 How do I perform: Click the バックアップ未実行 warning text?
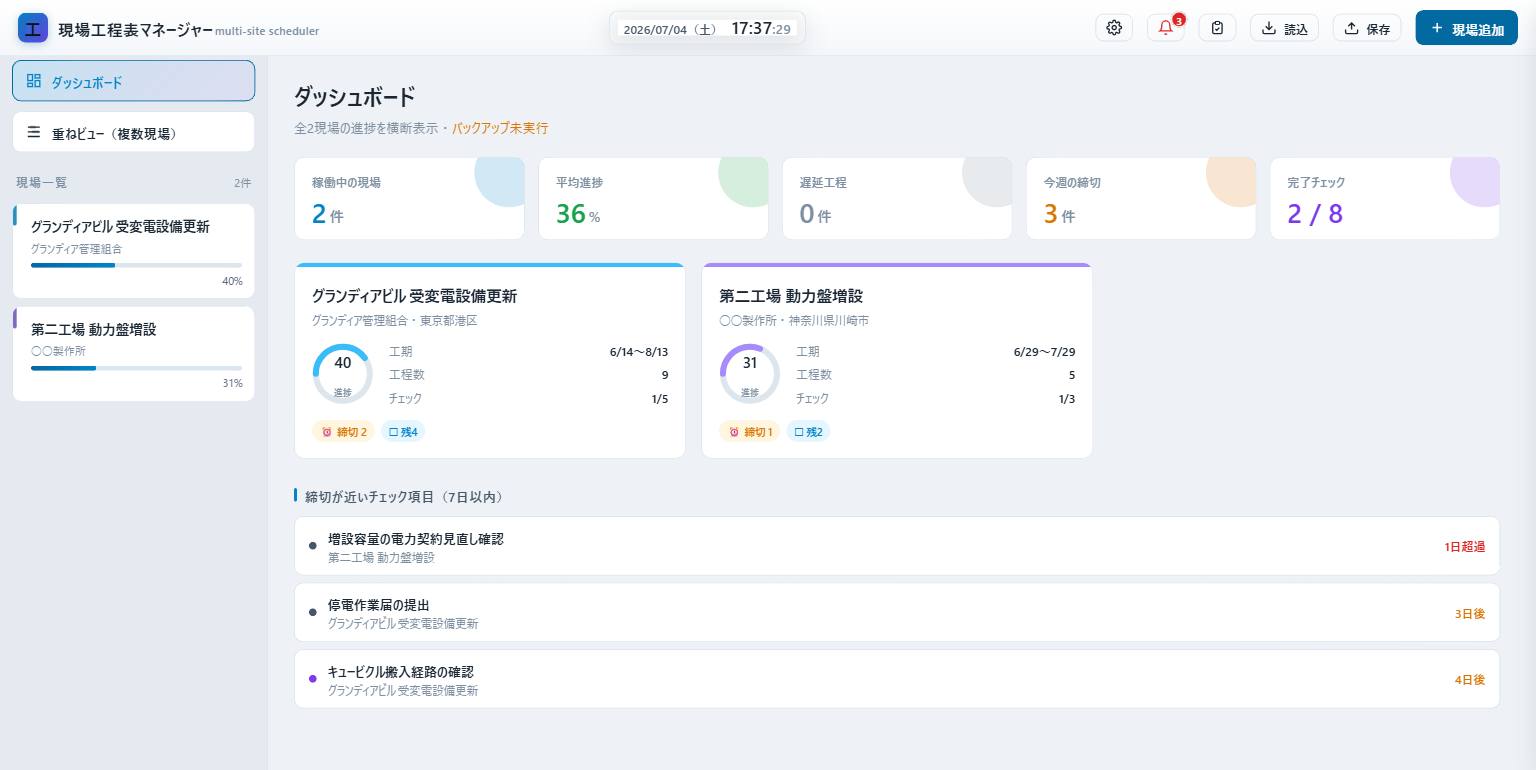(x=500, y=128)
